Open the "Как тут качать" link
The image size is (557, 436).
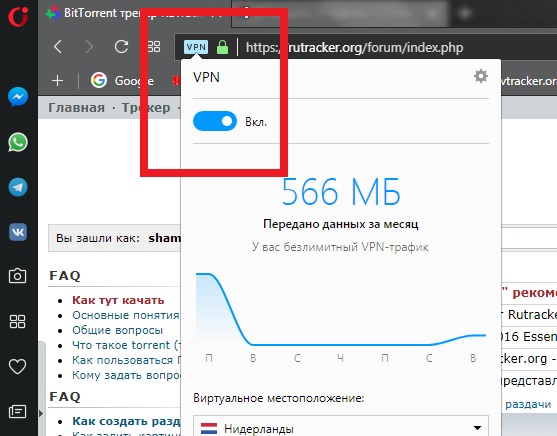pyautogui.click(x=118, y=300)
